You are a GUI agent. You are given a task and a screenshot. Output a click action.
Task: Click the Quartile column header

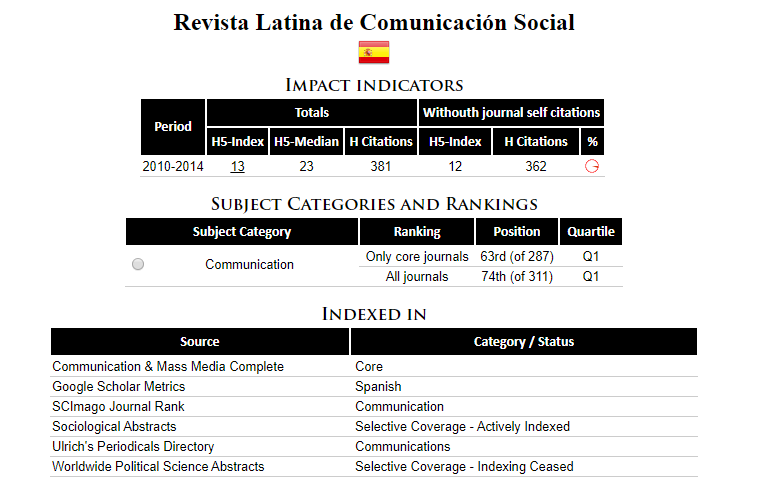pyautogui.click(x=591, y=231)
